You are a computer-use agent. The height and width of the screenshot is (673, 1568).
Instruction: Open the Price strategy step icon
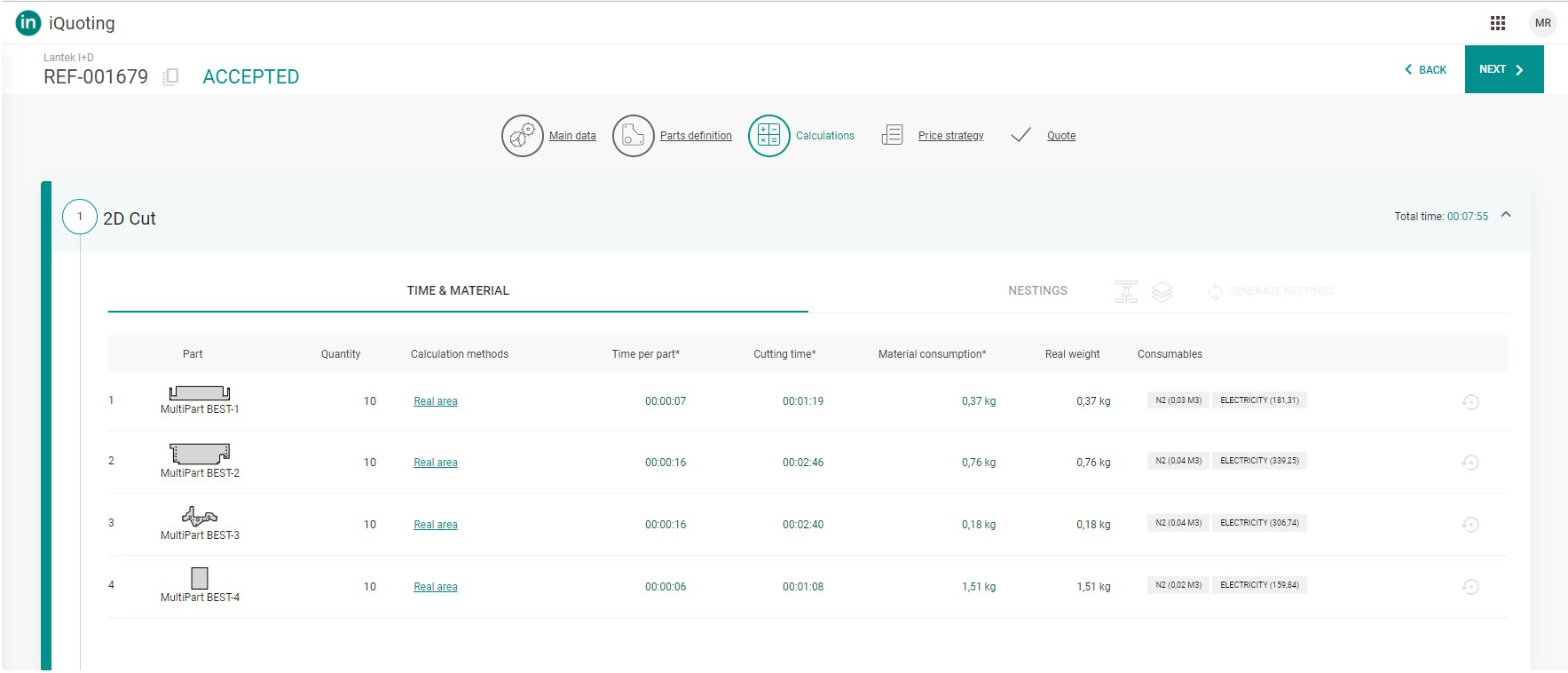(x=892, y=135)
